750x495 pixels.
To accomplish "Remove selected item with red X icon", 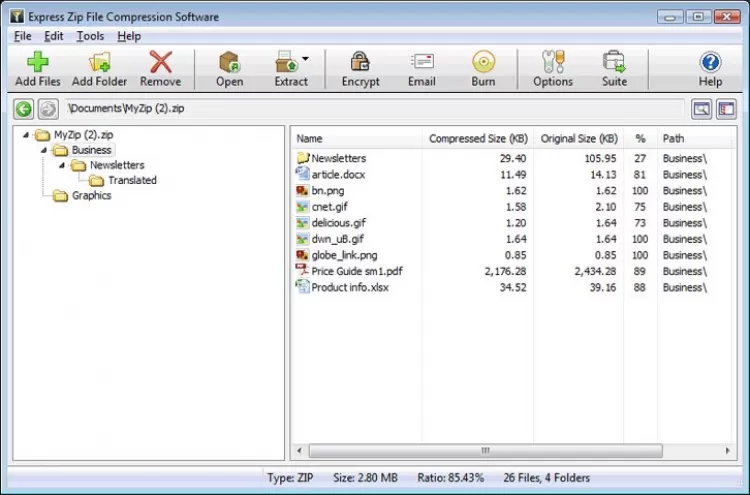I will coord(161,62).
